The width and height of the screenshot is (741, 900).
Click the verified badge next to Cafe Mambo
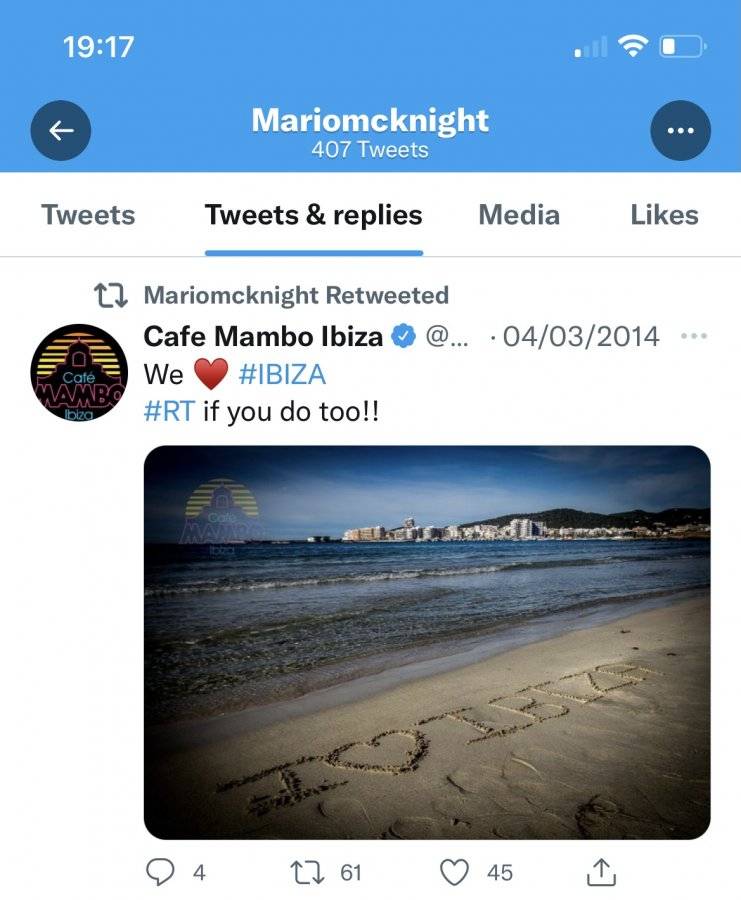click(x=404, y=336)
